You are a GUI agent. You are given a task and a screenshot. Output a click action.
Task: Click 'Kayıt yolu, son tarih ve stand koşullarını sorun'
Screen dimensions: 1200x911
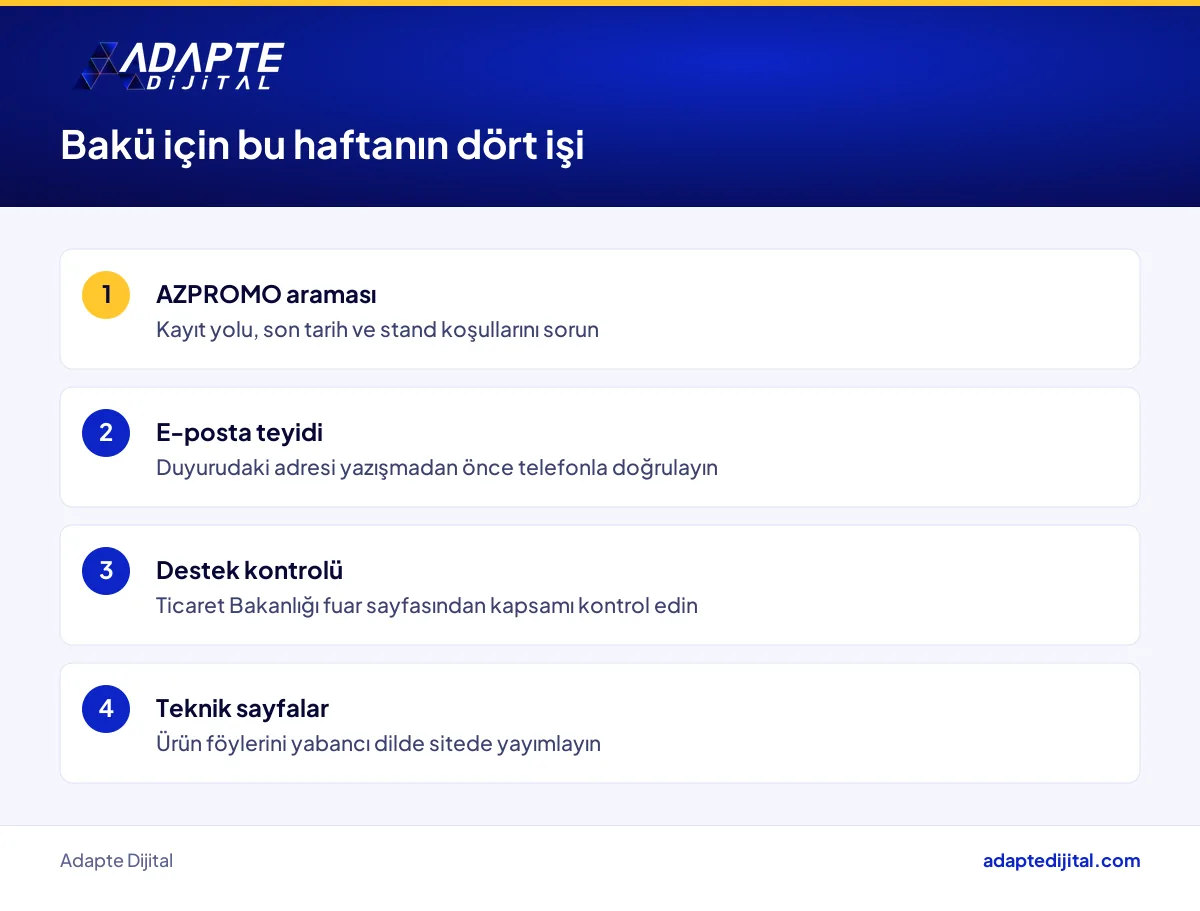click(x=377, y=330)
